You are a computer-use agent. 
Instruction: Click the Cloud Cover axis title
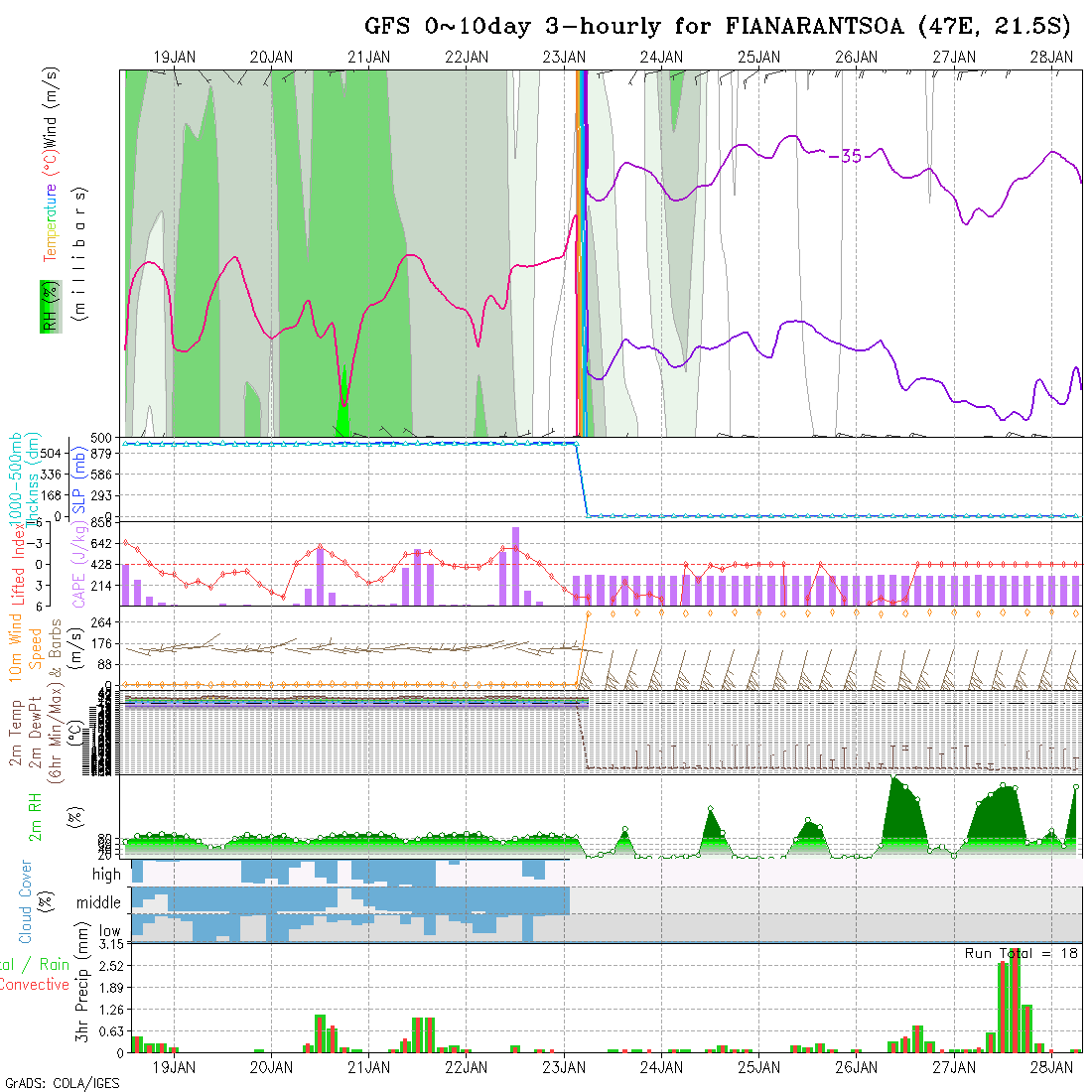point(26,901)
